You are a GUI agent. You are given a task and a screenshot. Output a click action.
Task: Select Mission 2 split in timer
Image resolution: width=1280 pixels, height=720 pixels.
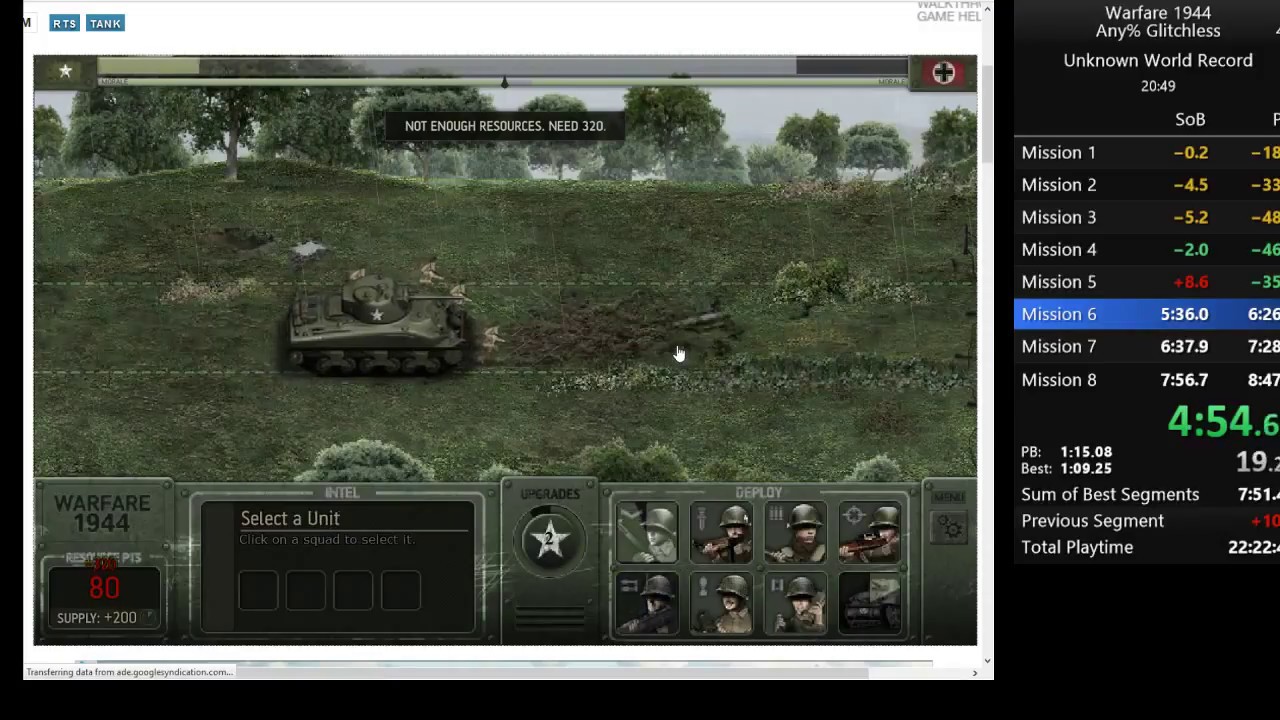coord(1147,184)
